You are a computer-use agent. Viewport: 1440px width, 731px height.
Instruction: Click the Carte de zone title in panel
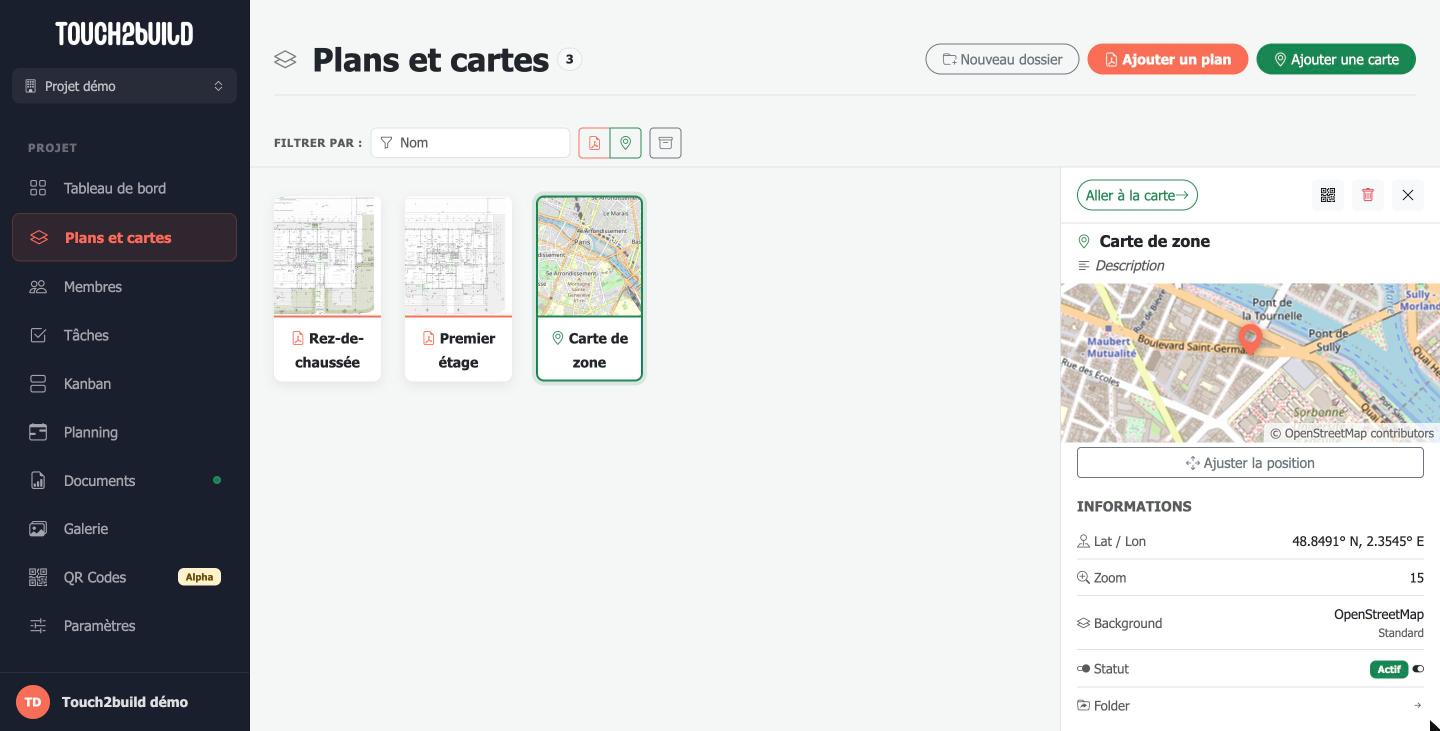pyautogui.click(x=1154, y=241)
